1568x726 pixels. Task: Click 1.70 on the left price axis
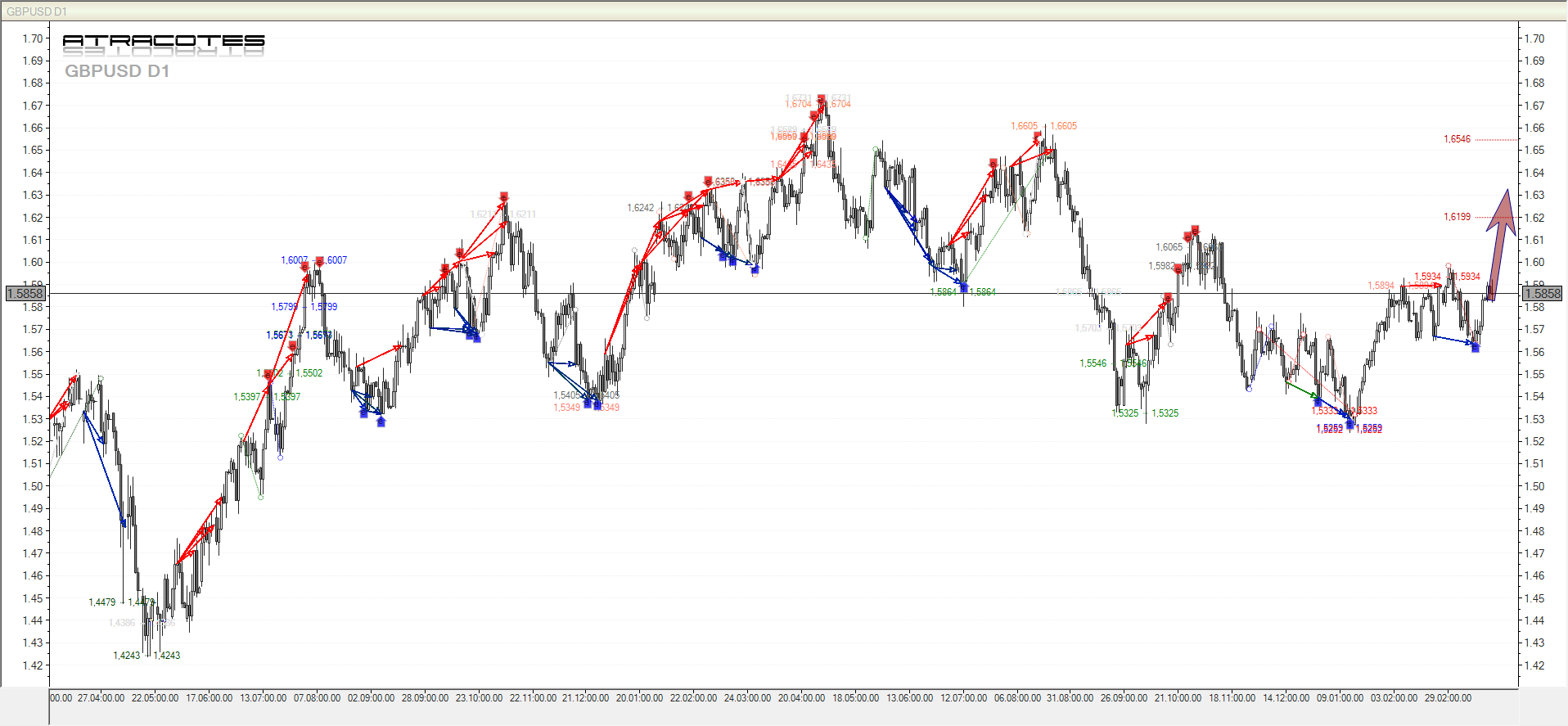(x=33, y=38)
